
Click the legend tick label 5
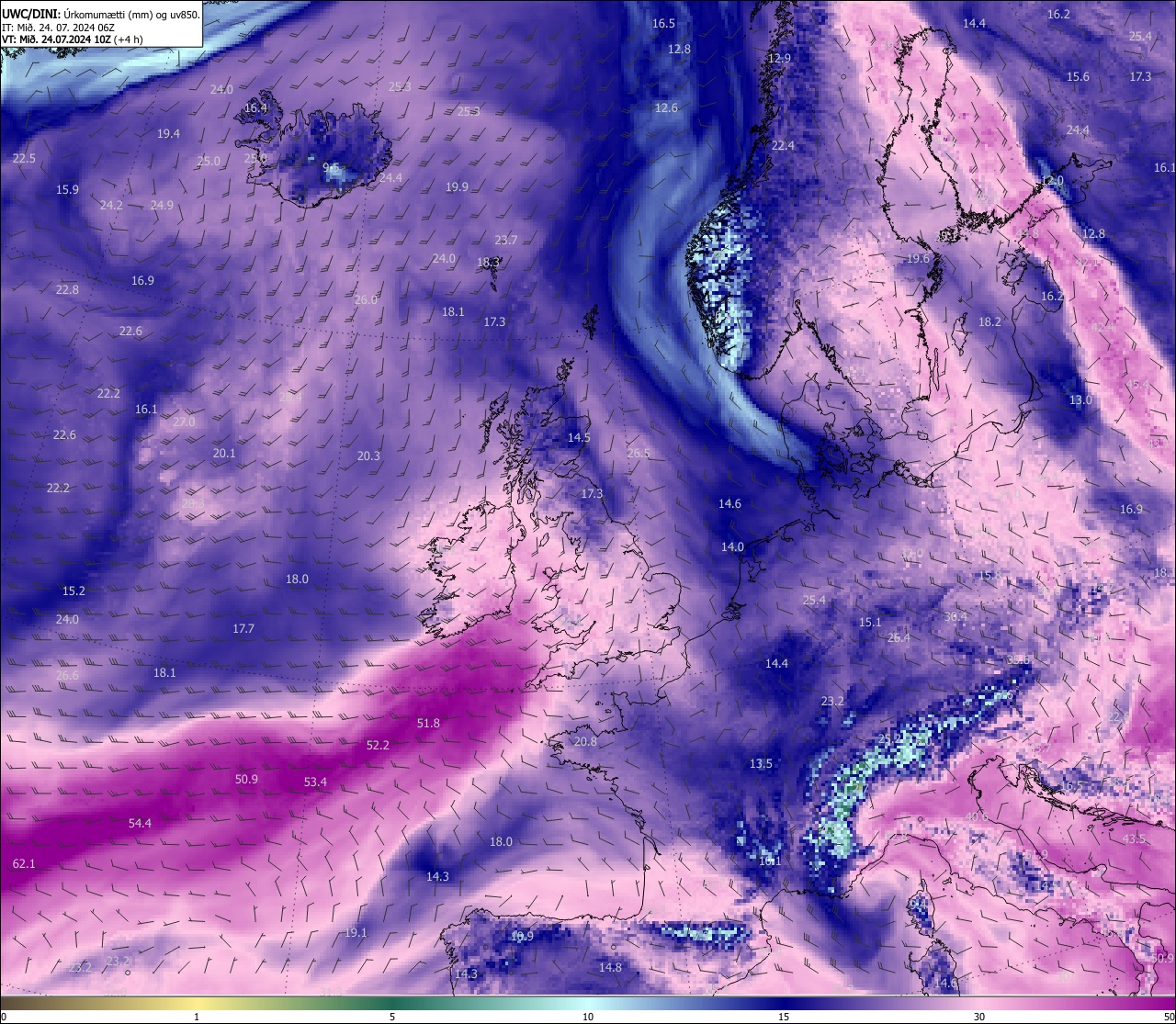pyautogui.click(x=392, y=1017)
